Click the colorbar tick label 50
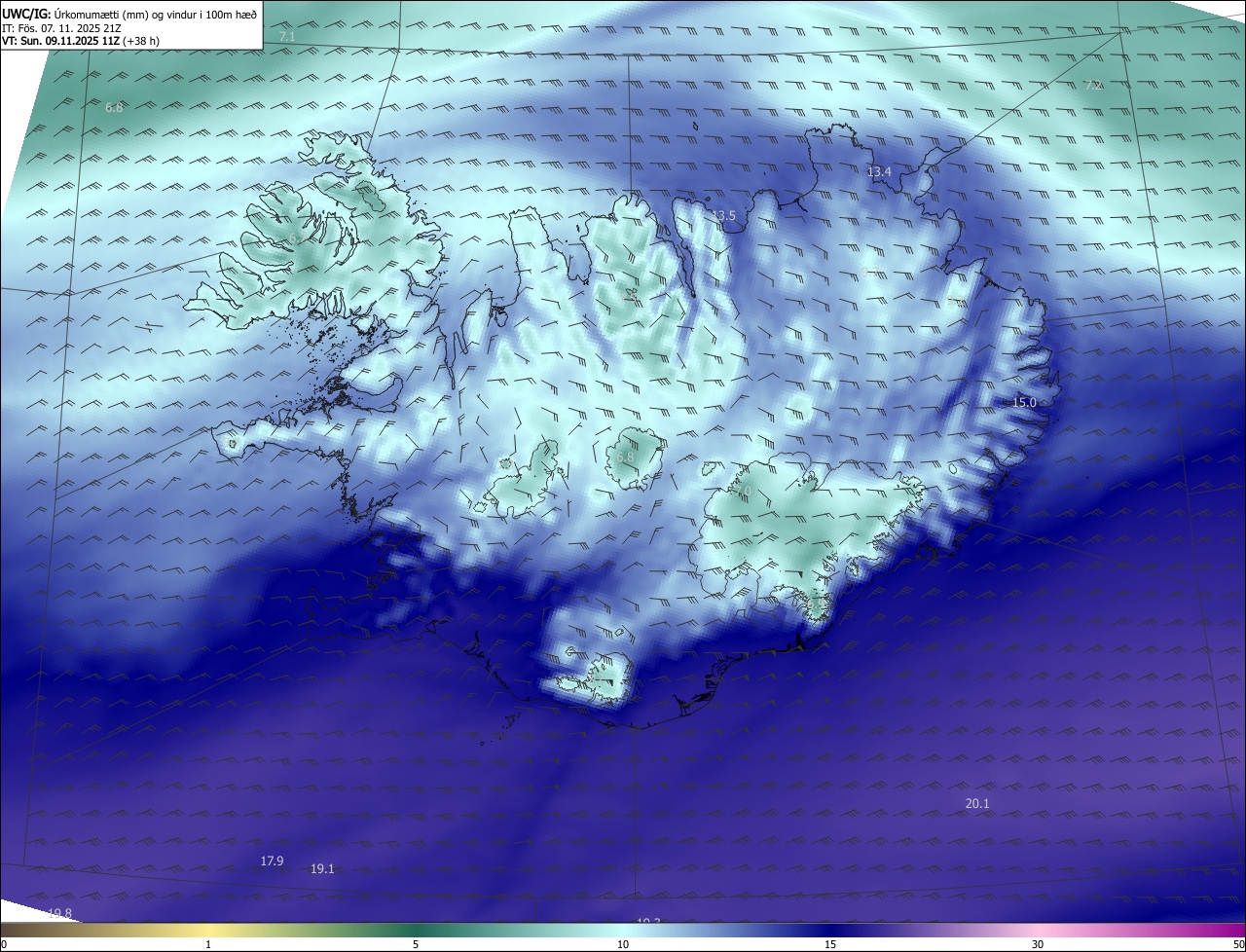Image resolution: width=1246 pixels, height=952 pixels. coord(1238,944)
